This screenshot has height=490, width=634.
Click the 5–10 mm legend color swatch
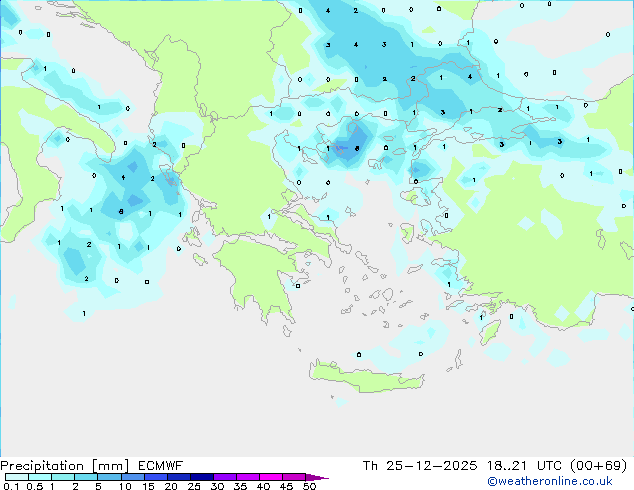(109, 477)
